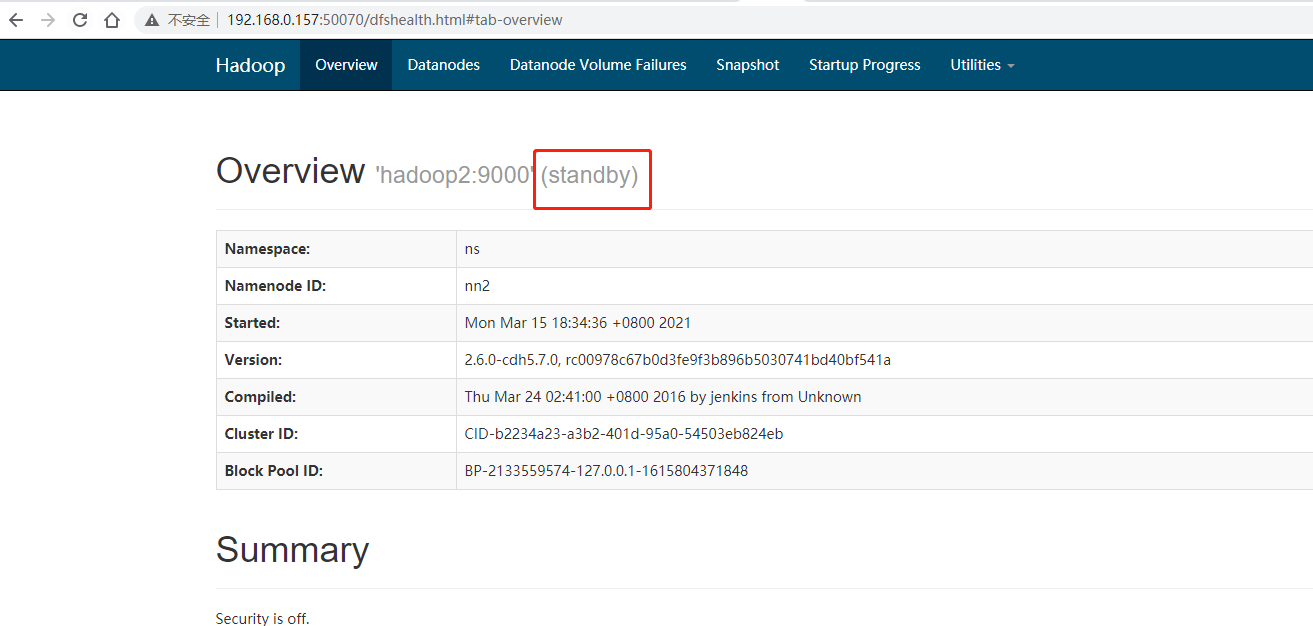This screenshot has width=1313, height=626.
Task: Click the Namenode ID value nn2
Action: point(477,286)
